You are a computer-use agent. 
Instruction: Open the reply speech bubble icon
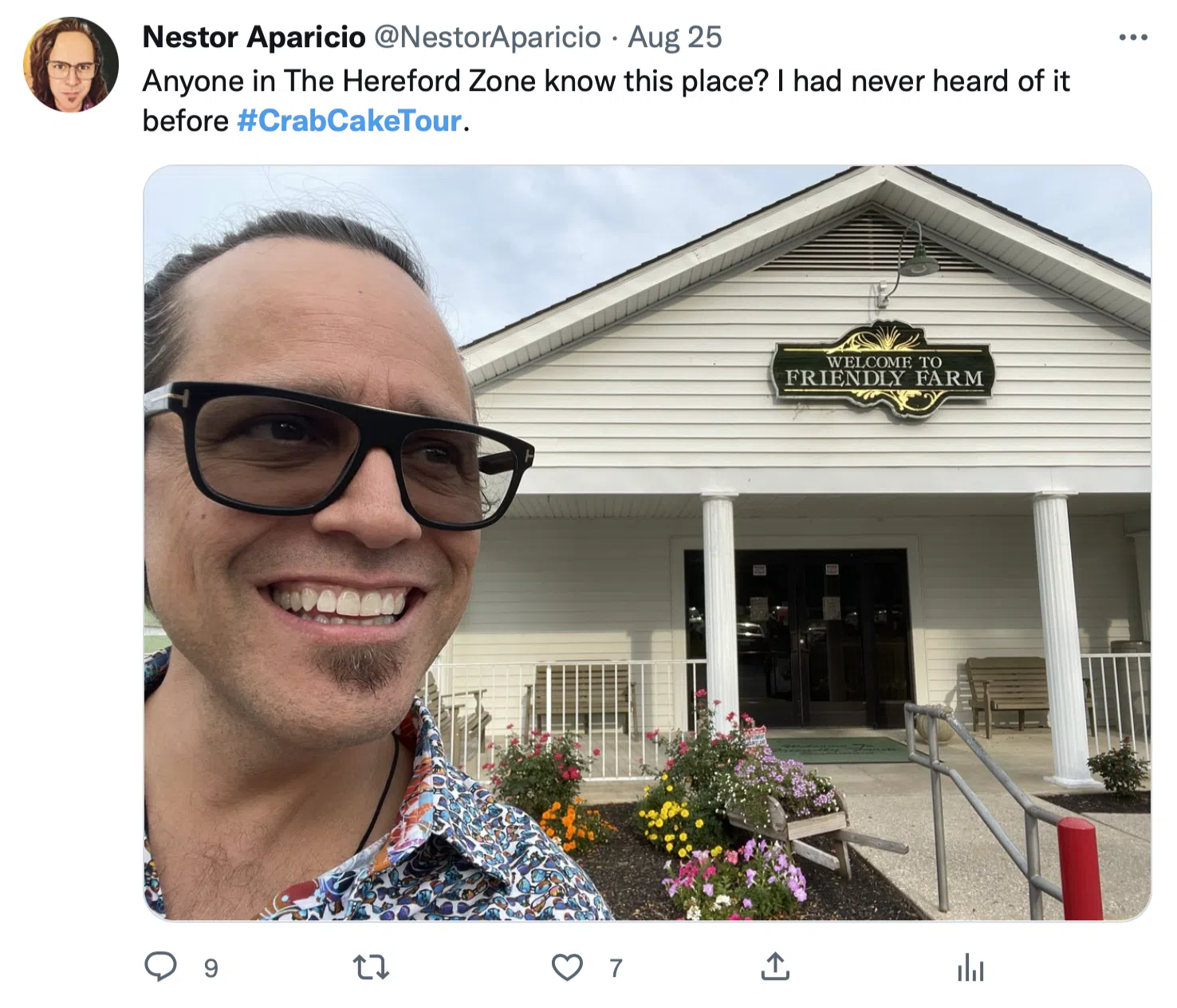pos(160,967)
